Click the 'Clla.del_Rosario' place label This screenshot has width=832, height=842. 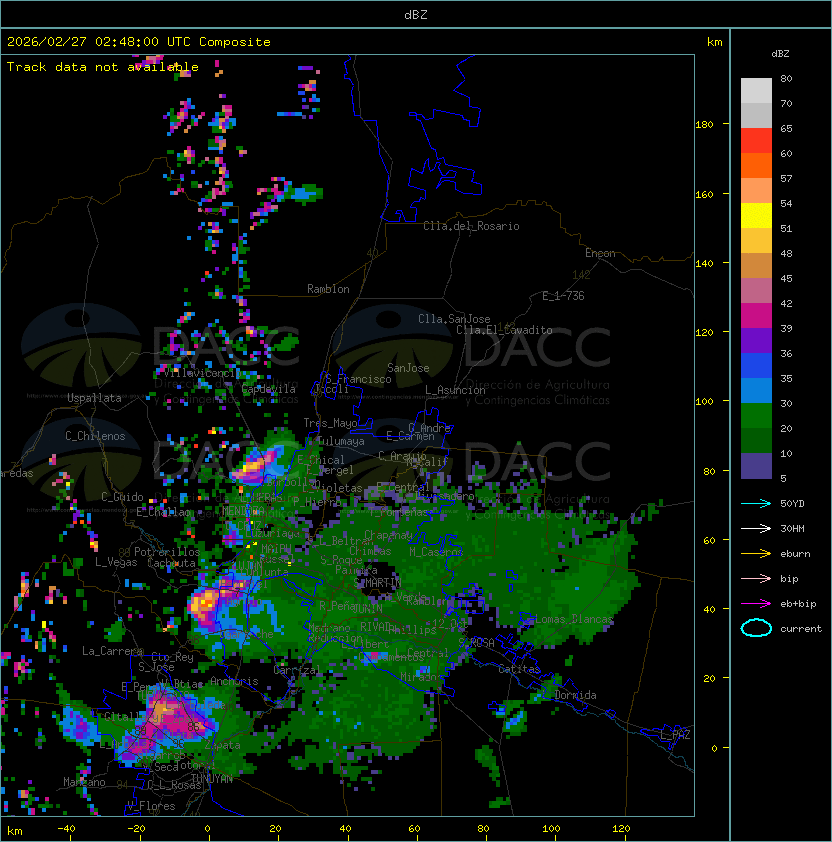471,226
